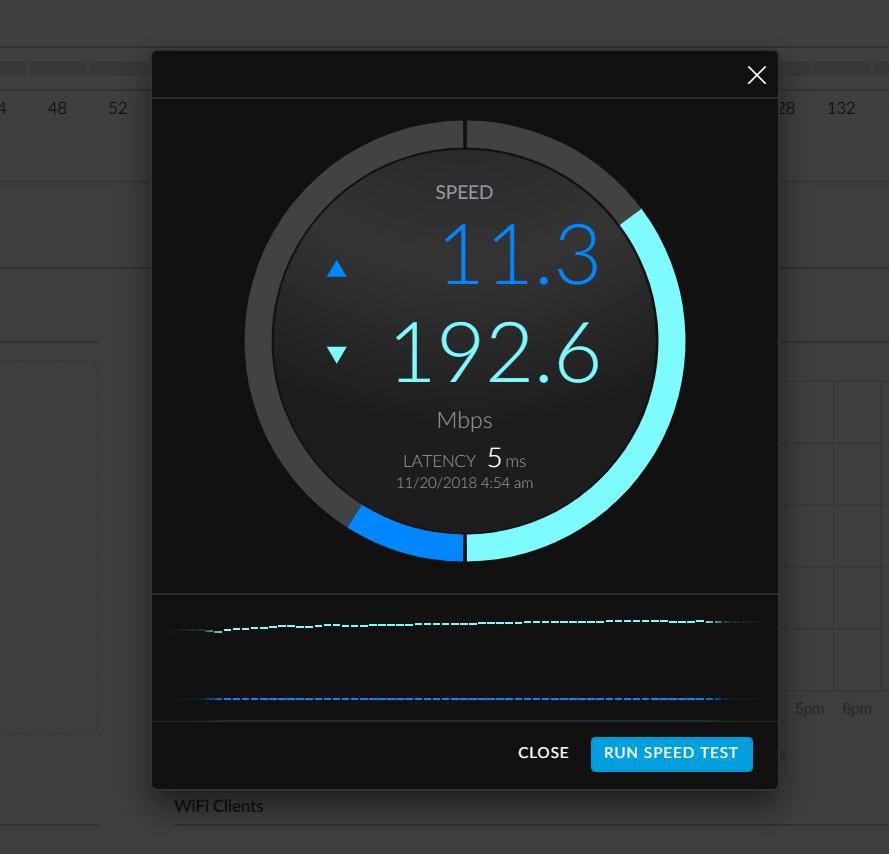This screenshot has height=854, width=889.
Task: Click the blue upload arrow icon
Action: click(x=337, y=269)
